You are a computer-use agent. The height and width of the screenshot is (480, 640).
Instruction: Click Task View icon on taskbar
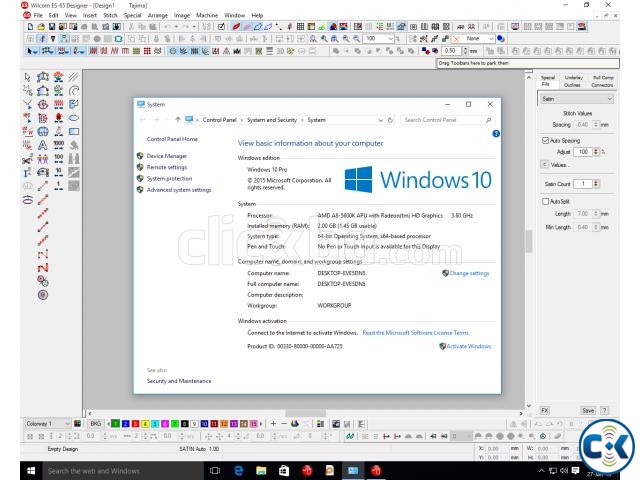(215, 471)
